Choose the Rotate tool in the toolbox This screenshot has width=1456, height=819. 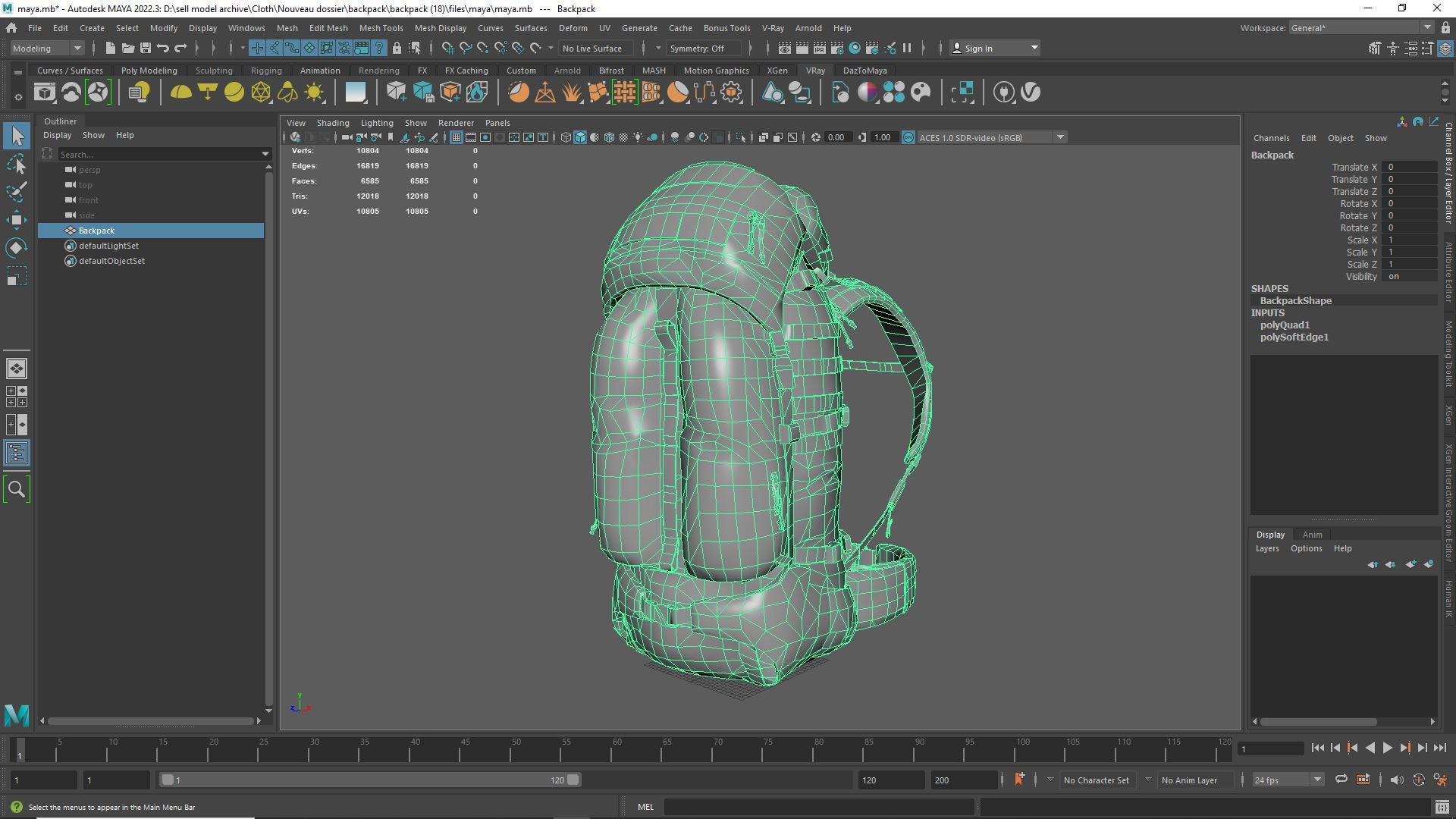(16, 248)
